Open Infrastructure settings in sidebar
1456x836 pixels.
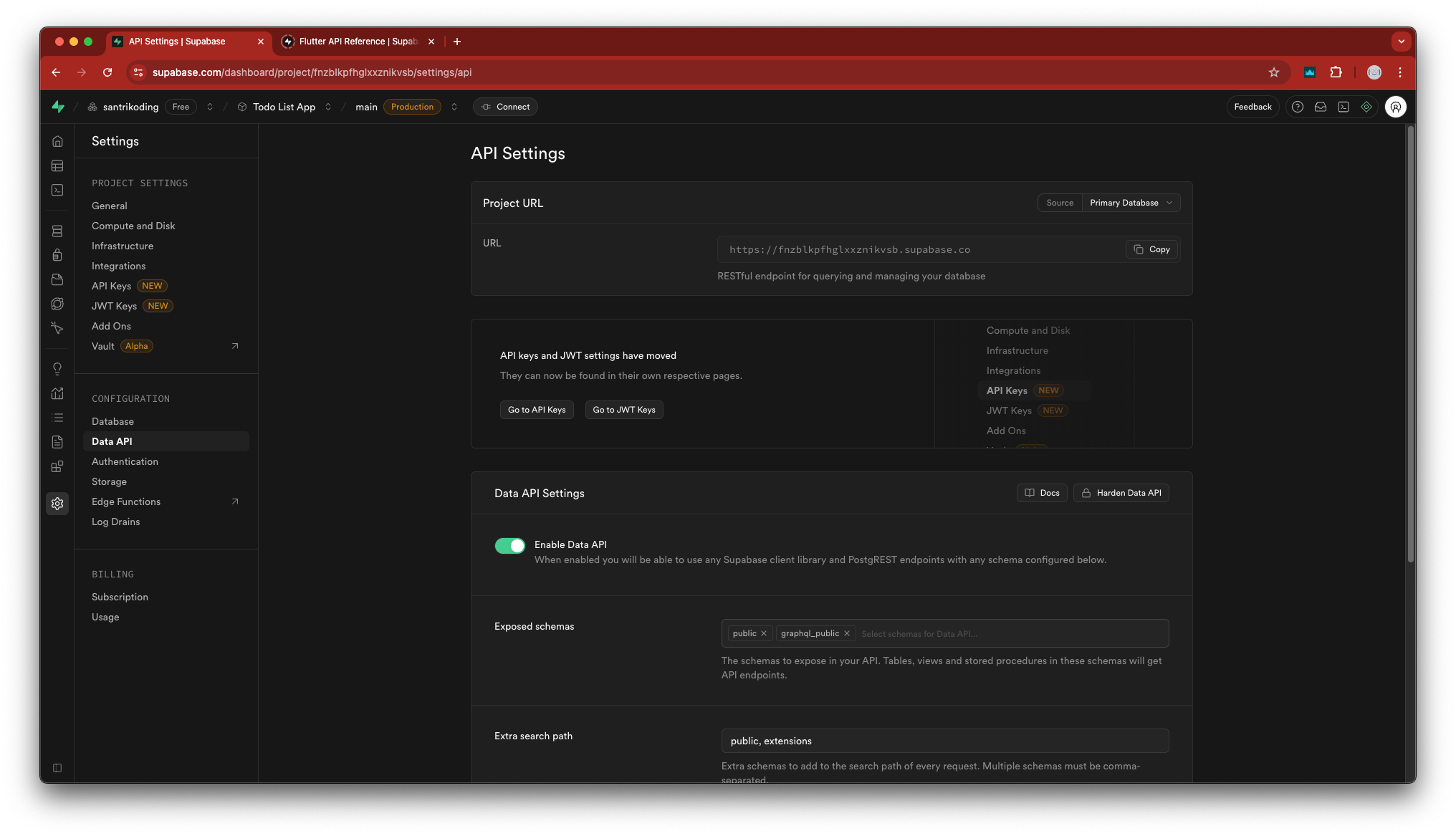tap(123, 246)
